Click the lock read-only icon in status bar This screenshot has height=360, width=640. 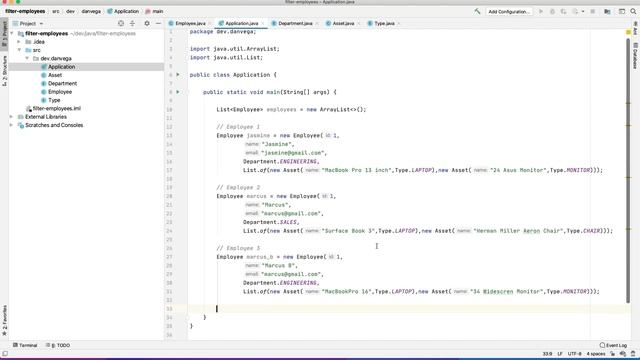[613, 354]
